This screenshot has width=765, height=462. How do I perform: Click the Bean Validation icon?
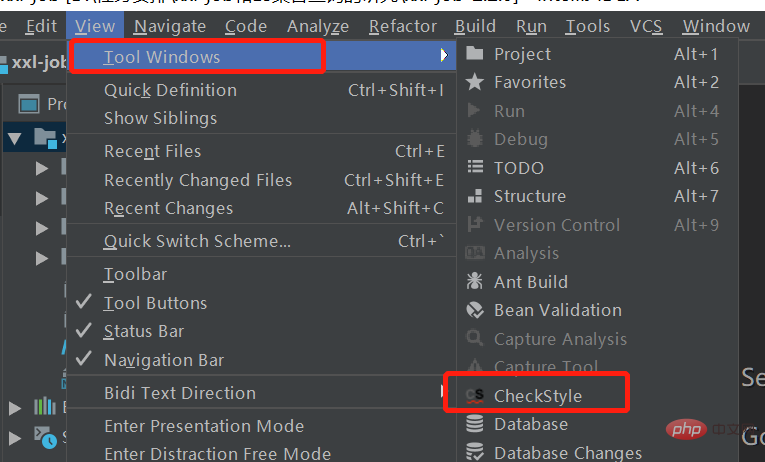tap(475, 310)
